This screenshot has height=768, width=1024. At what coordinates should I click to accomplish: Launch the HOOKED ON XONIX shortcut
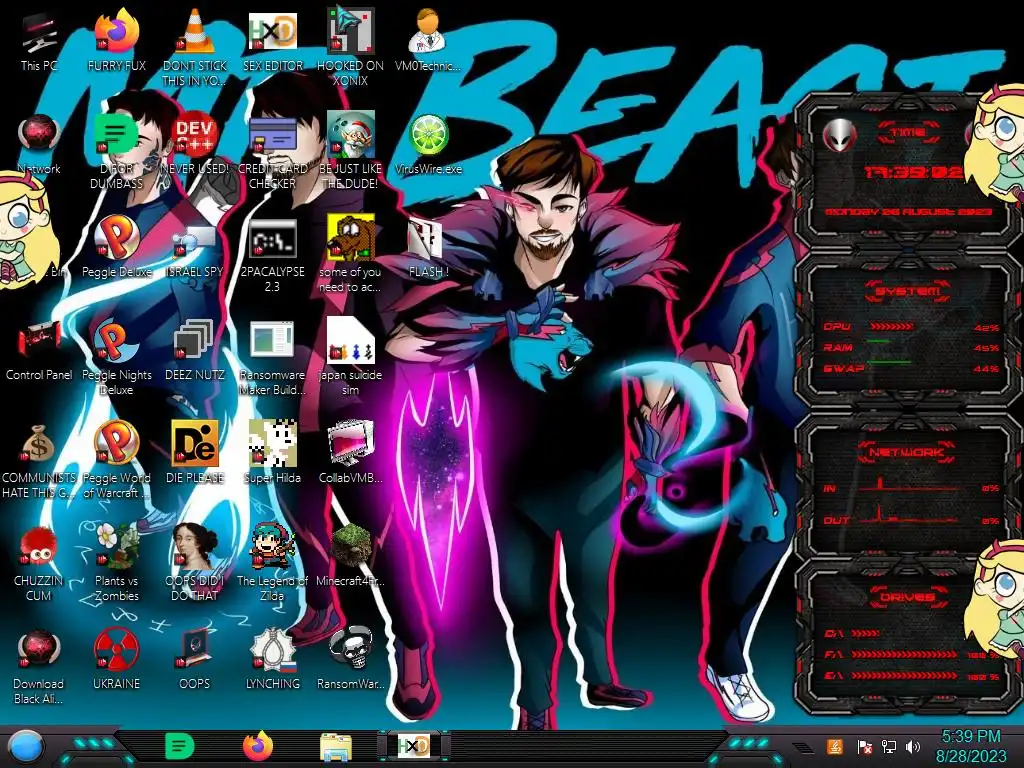coord(351,47)
